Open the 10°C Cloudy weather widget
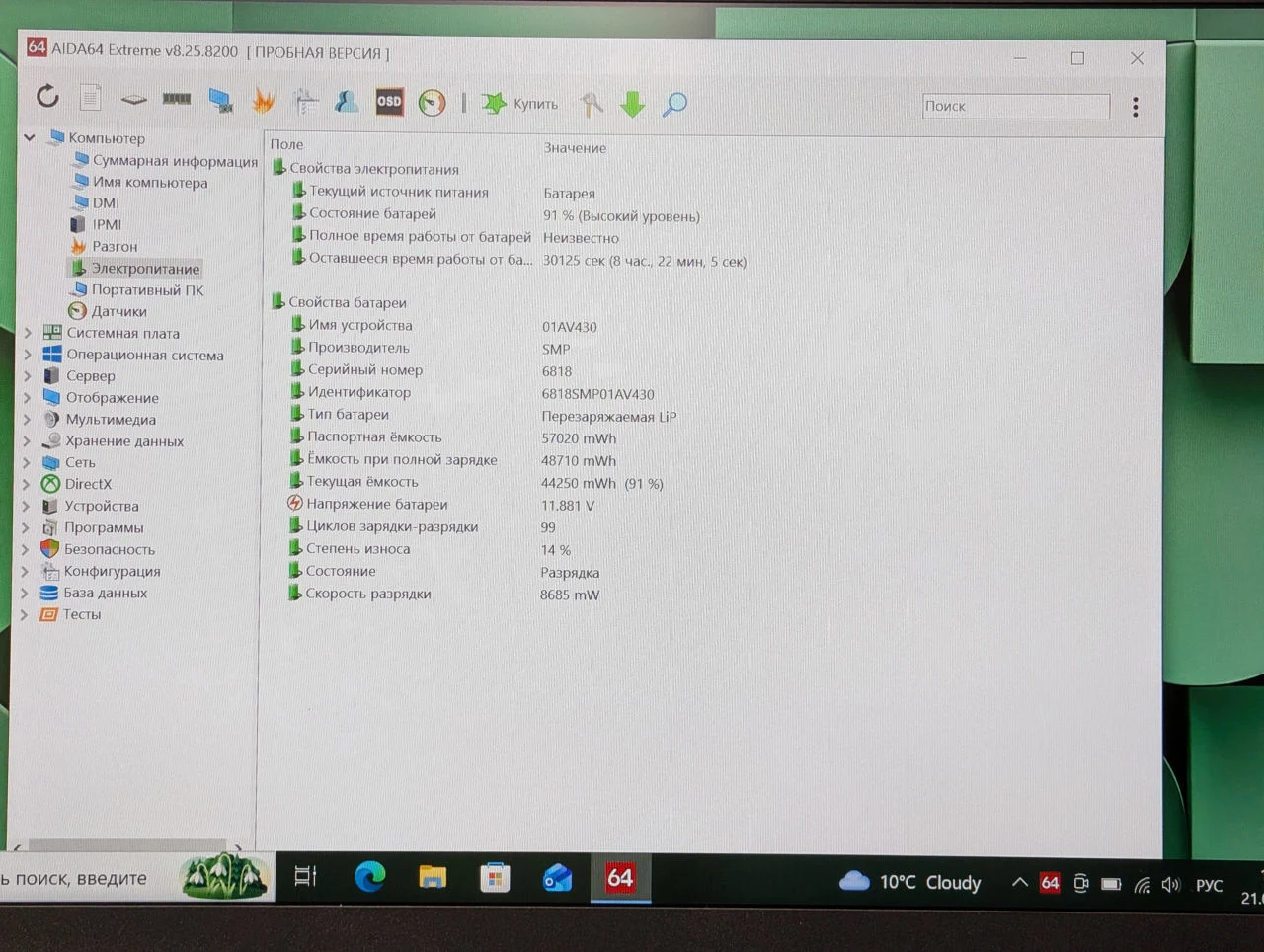The image size is (1264, 952). pos(909,882)
